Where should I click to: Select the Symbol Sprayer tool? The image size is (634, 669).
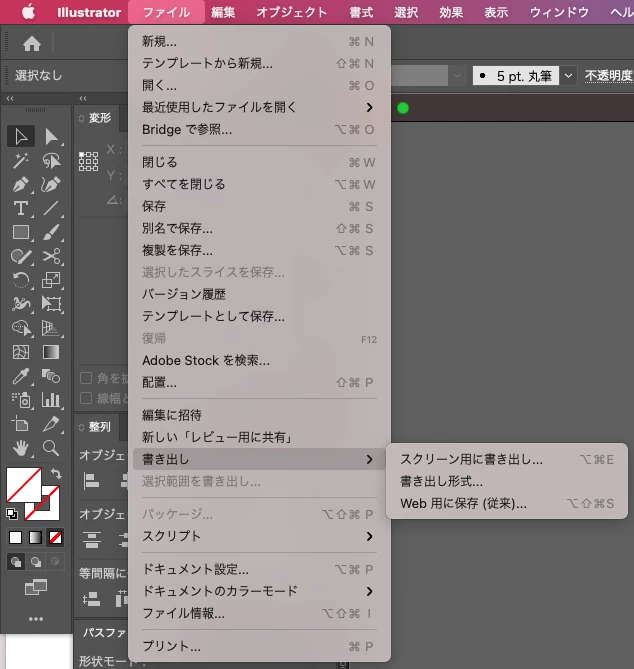20,400
